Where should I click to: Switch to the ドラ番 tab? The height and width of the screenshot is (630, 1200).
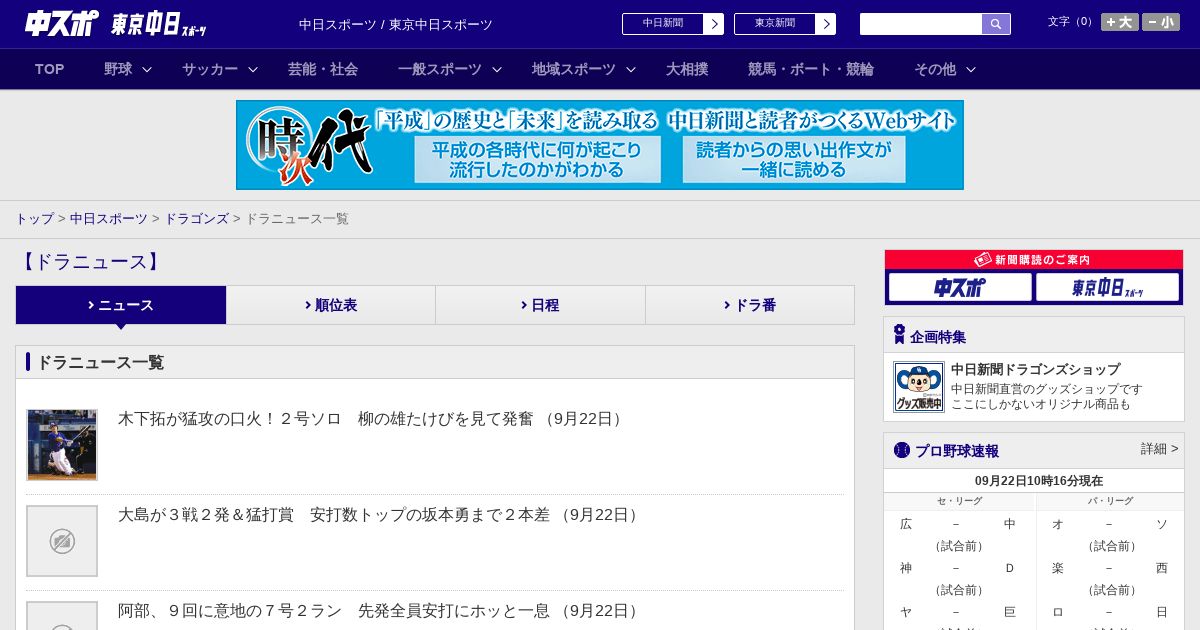coord(750,305)
